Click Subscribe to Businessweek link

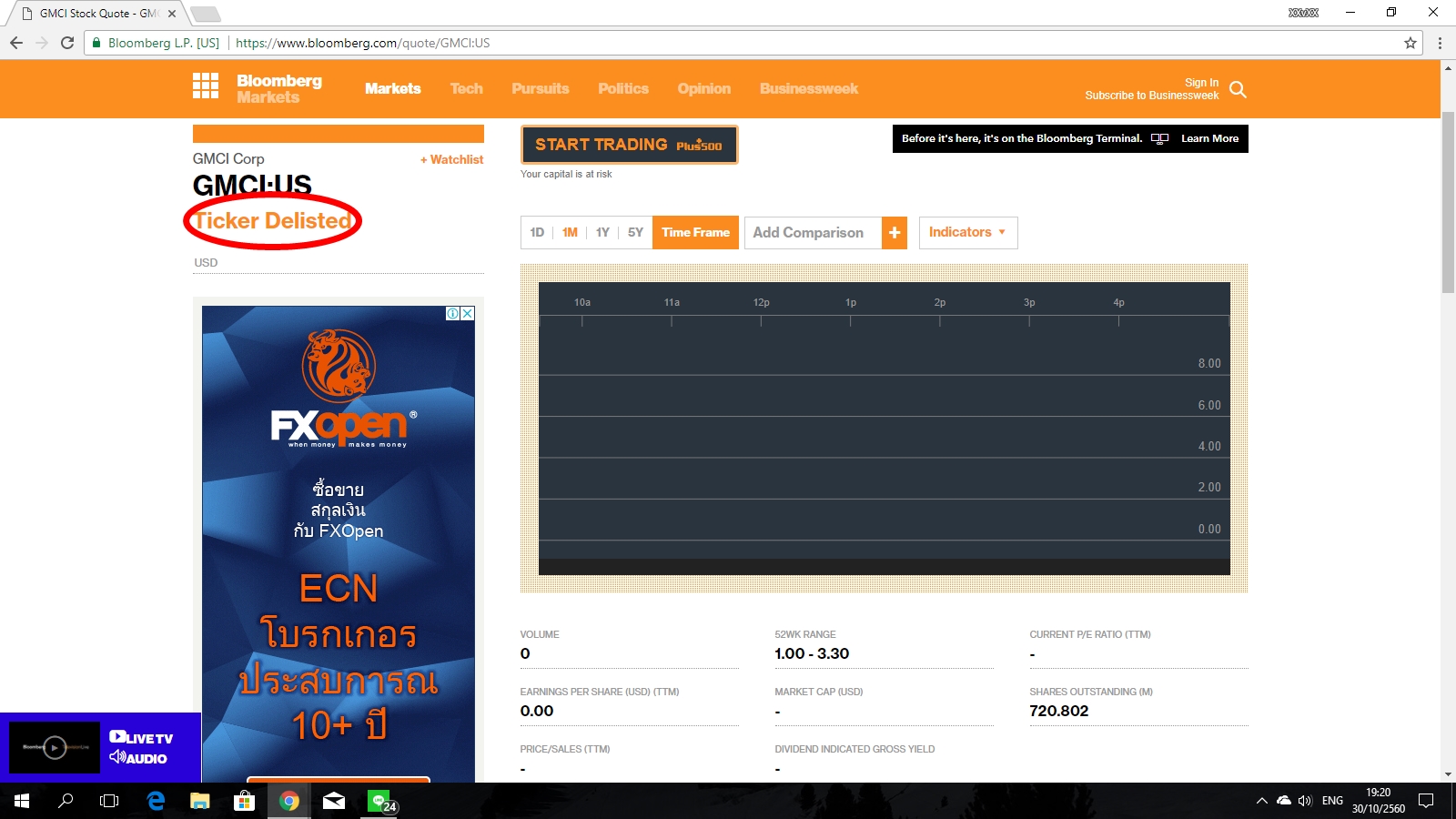click(x=1152, y=96)
